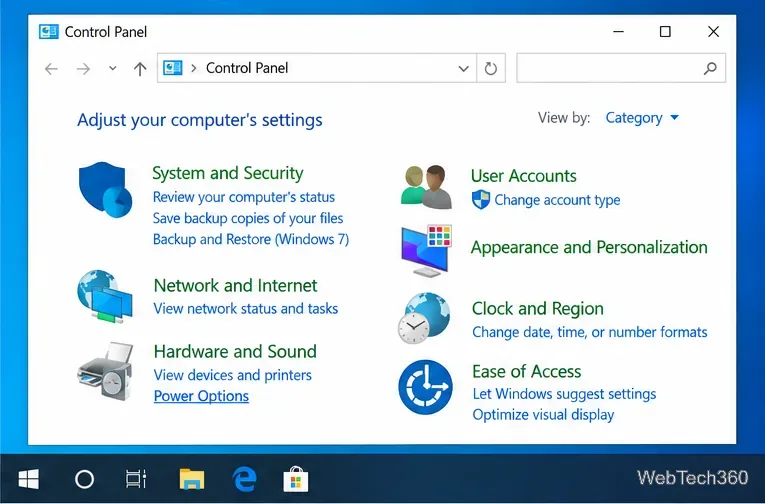Open Let Windows suggest settings link
765x504 pixels.
(x=564, y=394)
